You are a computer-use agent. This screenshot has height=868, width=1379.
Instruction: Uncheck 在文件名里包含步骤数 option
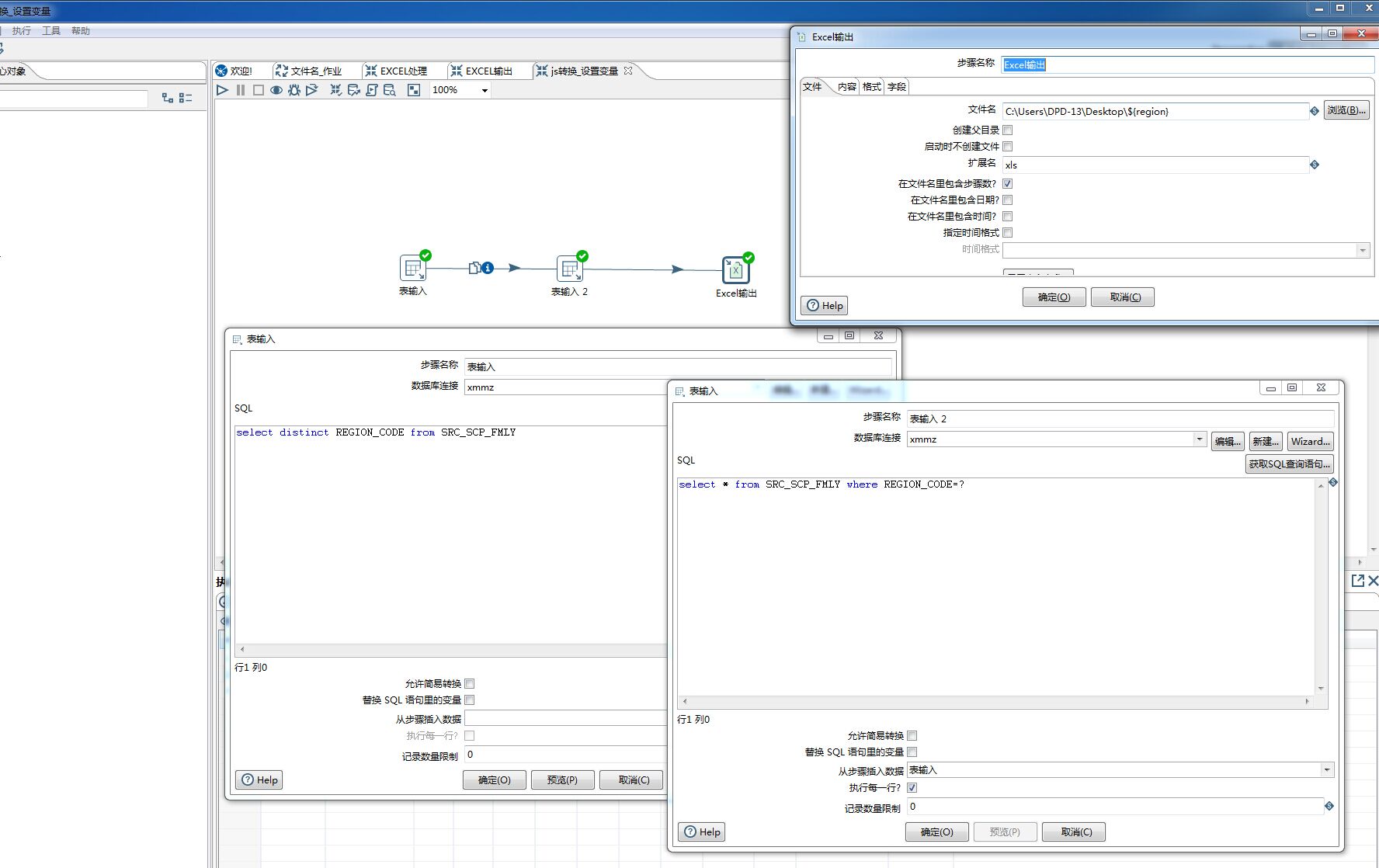click(x=1008, y=184)
